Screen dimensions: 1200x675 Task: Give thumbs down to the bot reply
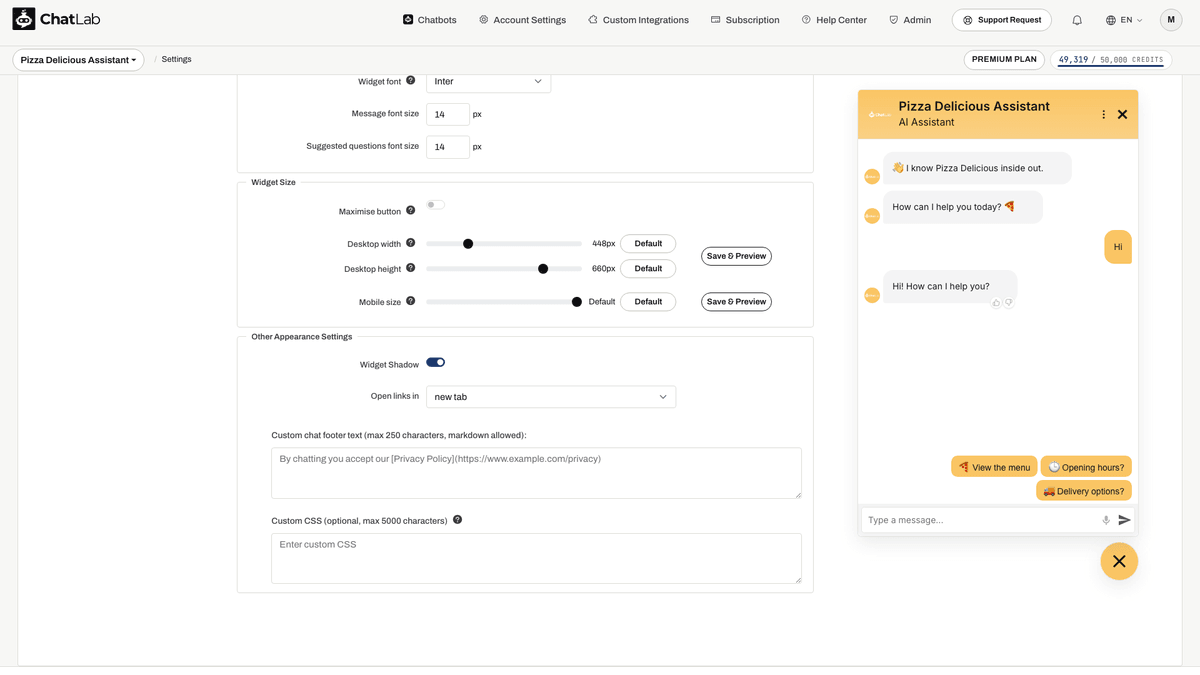point(1008,303)
